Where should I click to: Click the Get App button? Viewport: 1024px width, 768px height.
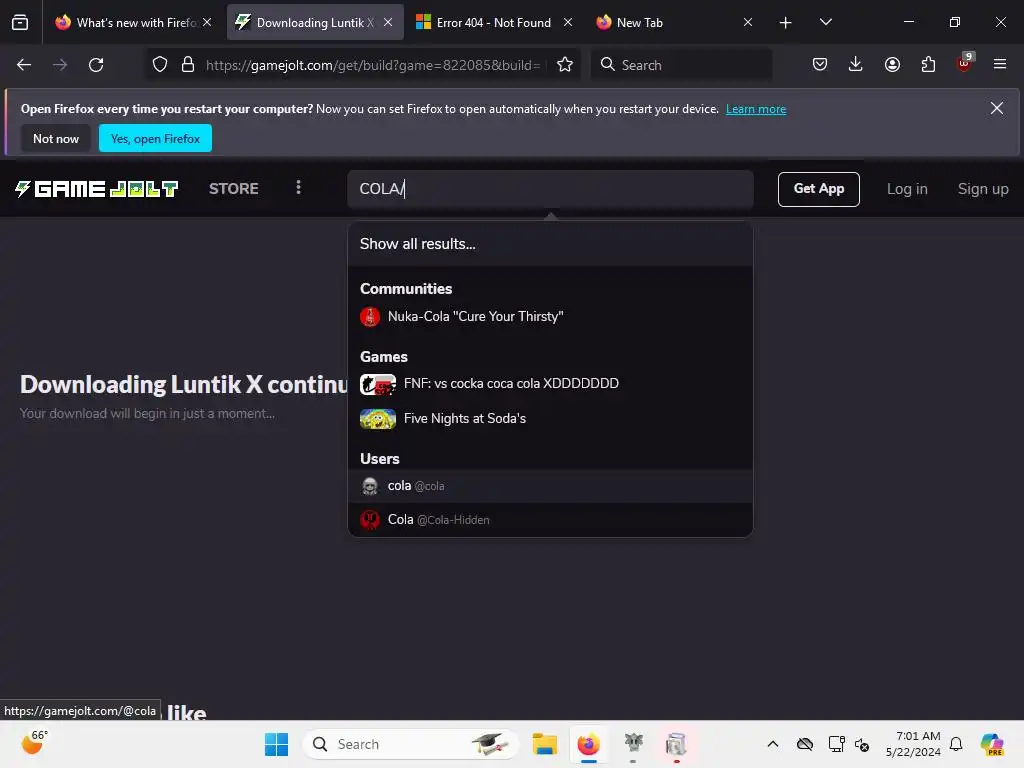point(818,189)
